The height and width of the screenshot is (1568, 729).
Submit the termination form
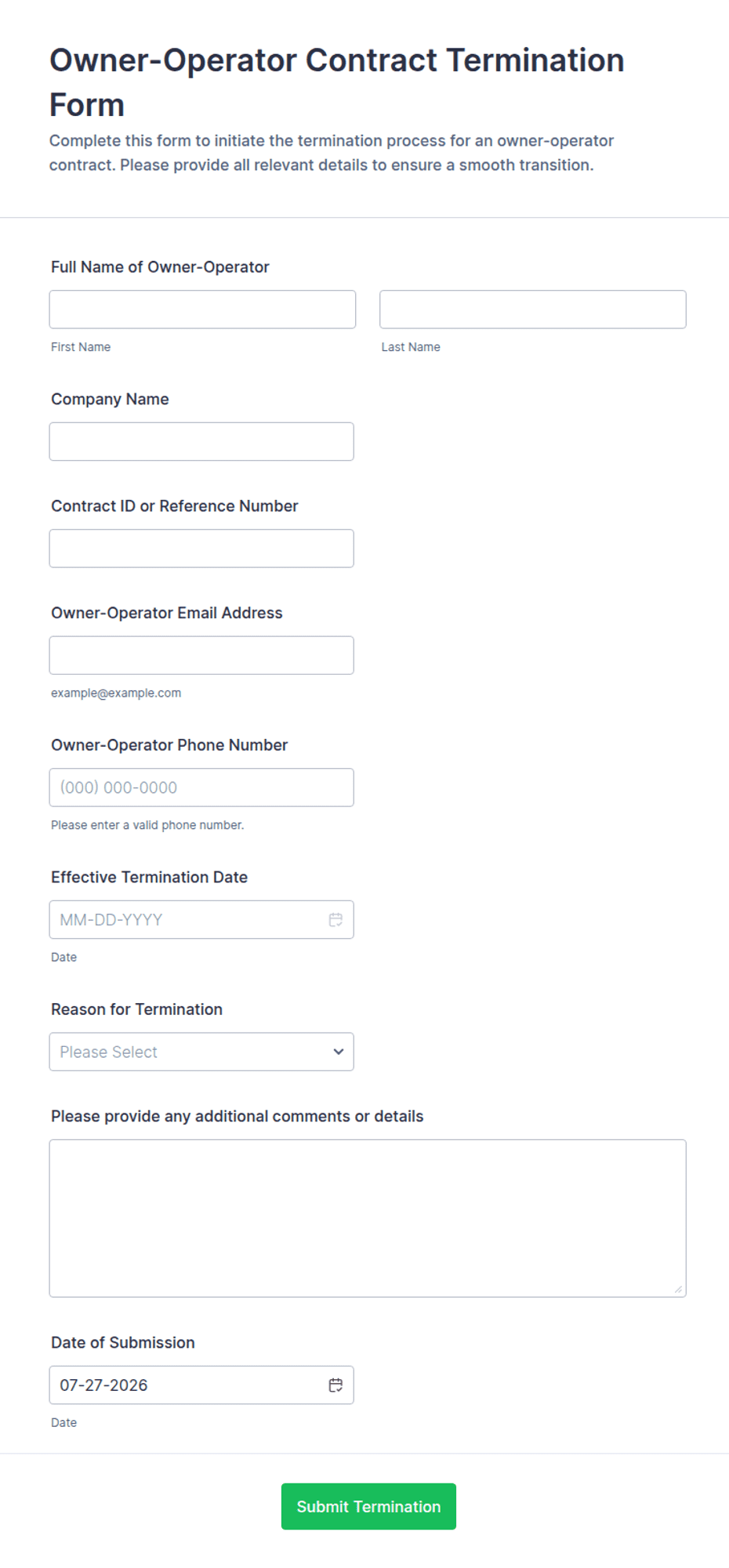pos(368,1506)
